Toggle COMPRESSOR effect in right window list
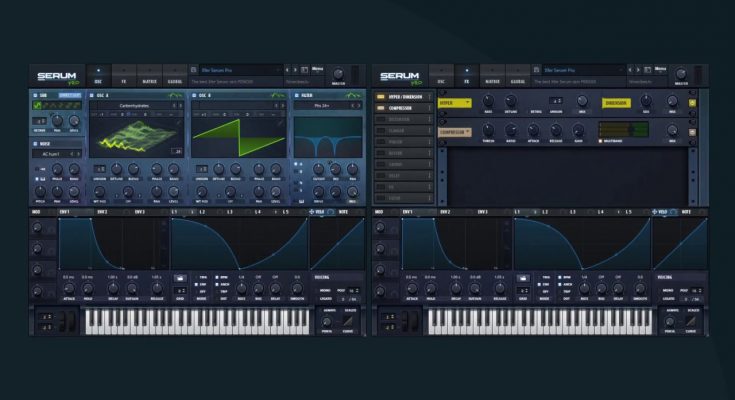Viewport: 735px width, 400px height. tap(380, 108)
